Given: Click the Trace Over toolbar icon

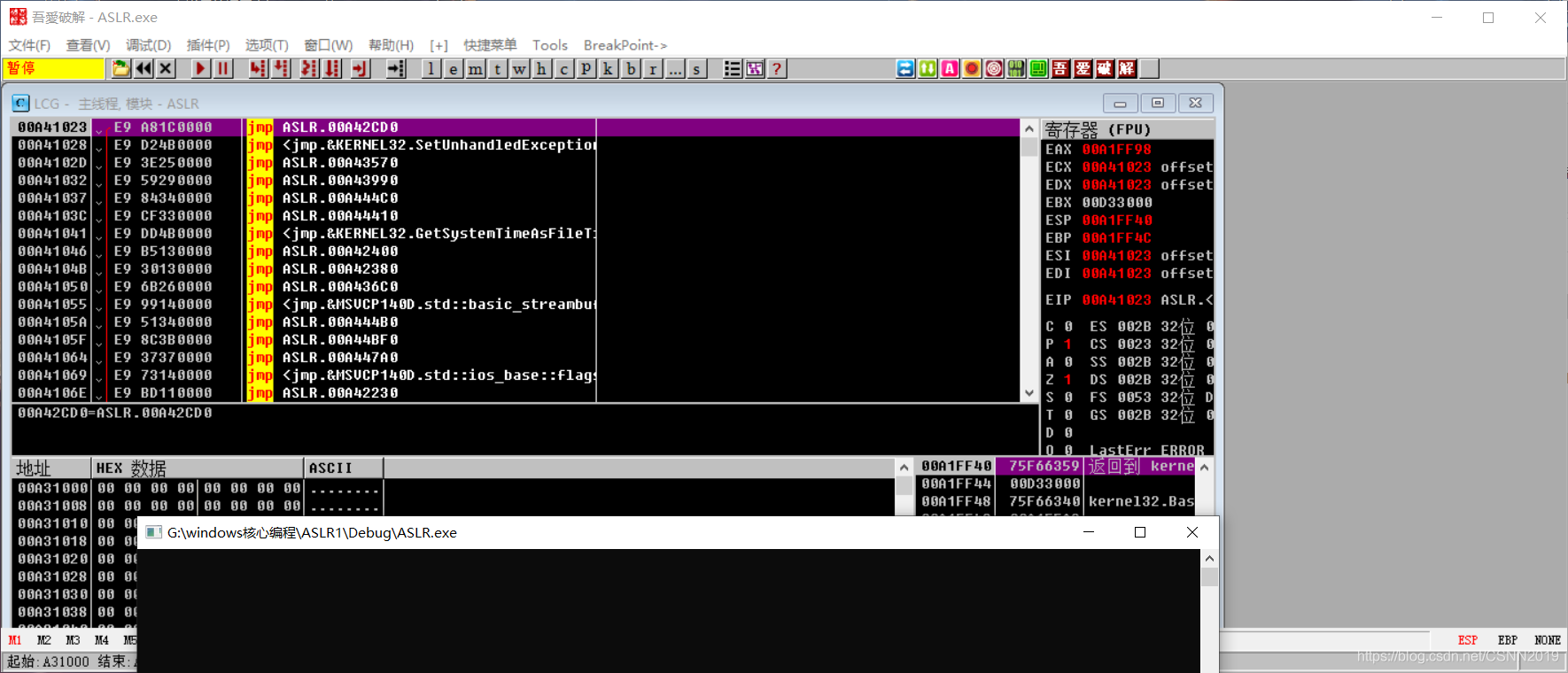Looking at the screenshot, I should pyautogui.click(x=332, y=68).
